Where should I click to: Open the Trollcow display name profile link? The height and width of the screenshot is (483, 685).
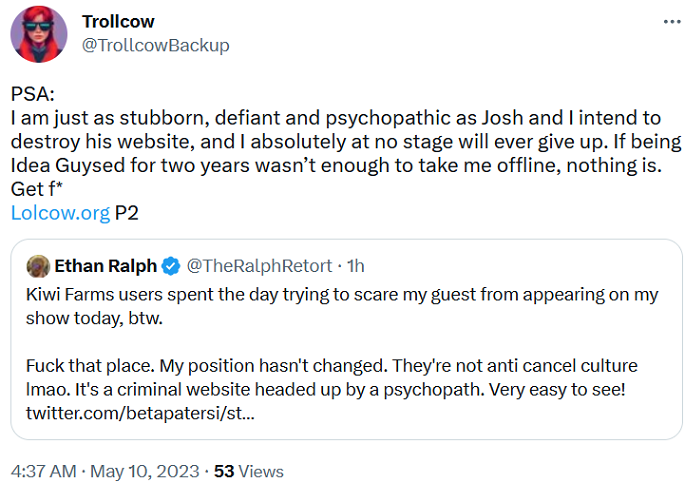click(x=119, y=22)
